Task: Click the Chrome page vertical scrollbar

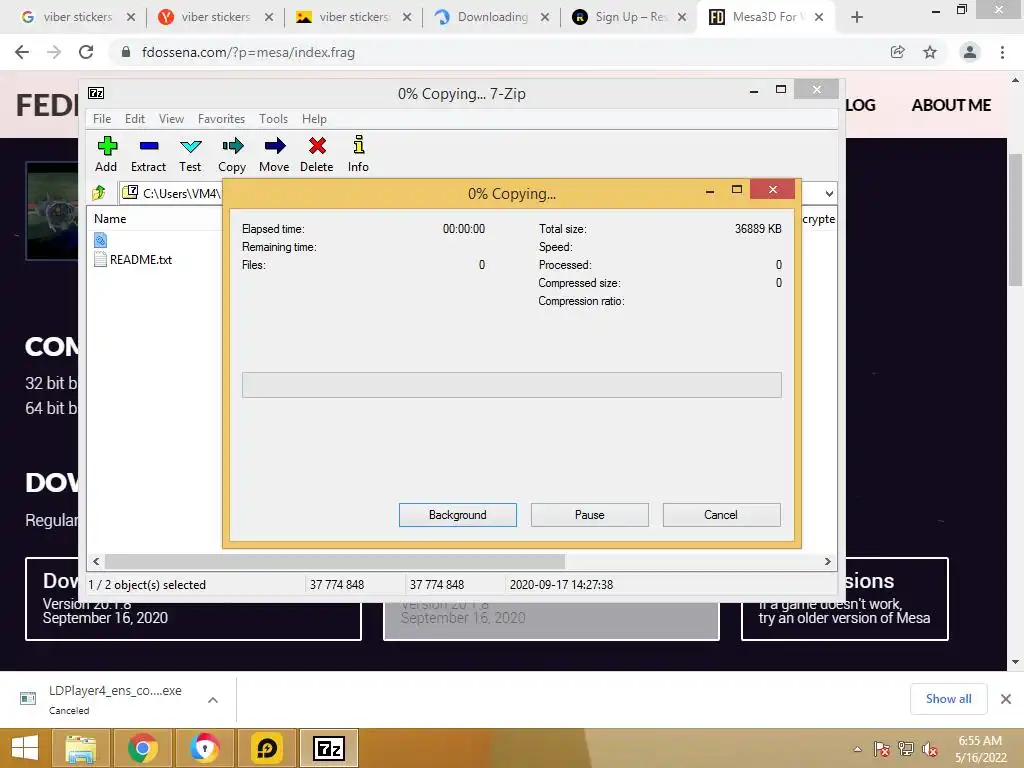Action: pos(1015,219)
